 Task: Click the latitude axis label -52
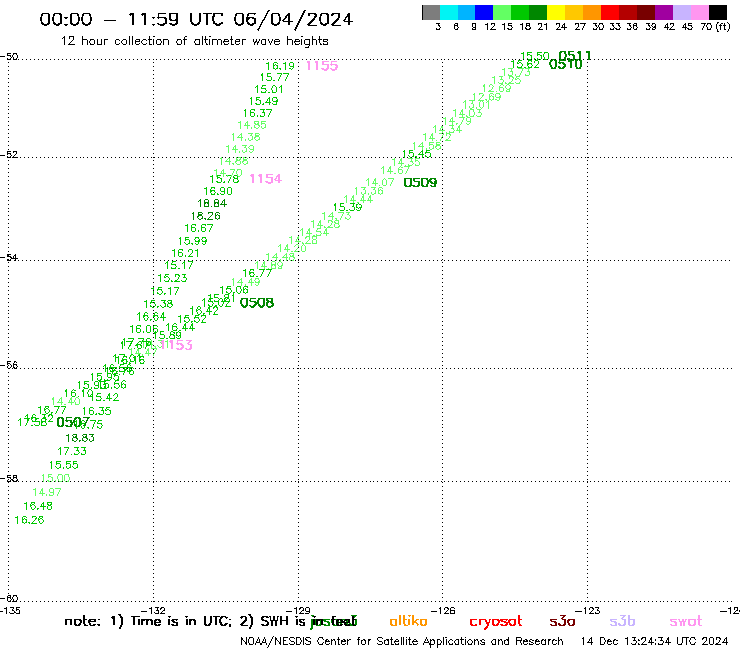pyautogui.click(x=8, y=154)
